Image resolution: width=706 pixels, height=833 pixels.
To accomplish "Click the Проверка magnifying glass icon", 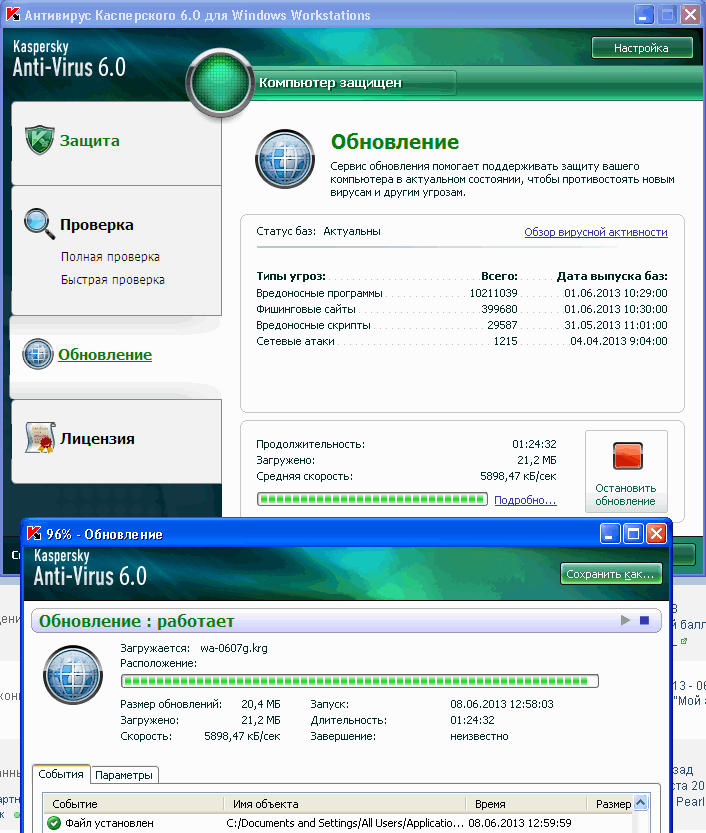I will pyautogui.click(x=39, y=224).
